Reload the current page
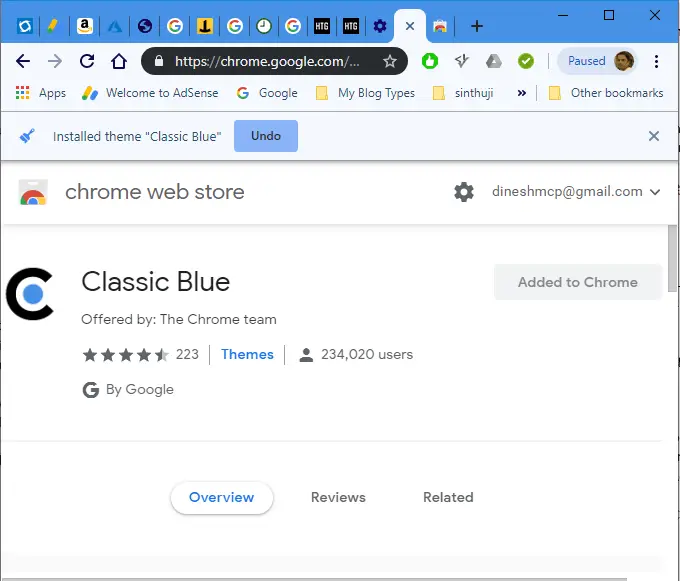 click(87, 61)
